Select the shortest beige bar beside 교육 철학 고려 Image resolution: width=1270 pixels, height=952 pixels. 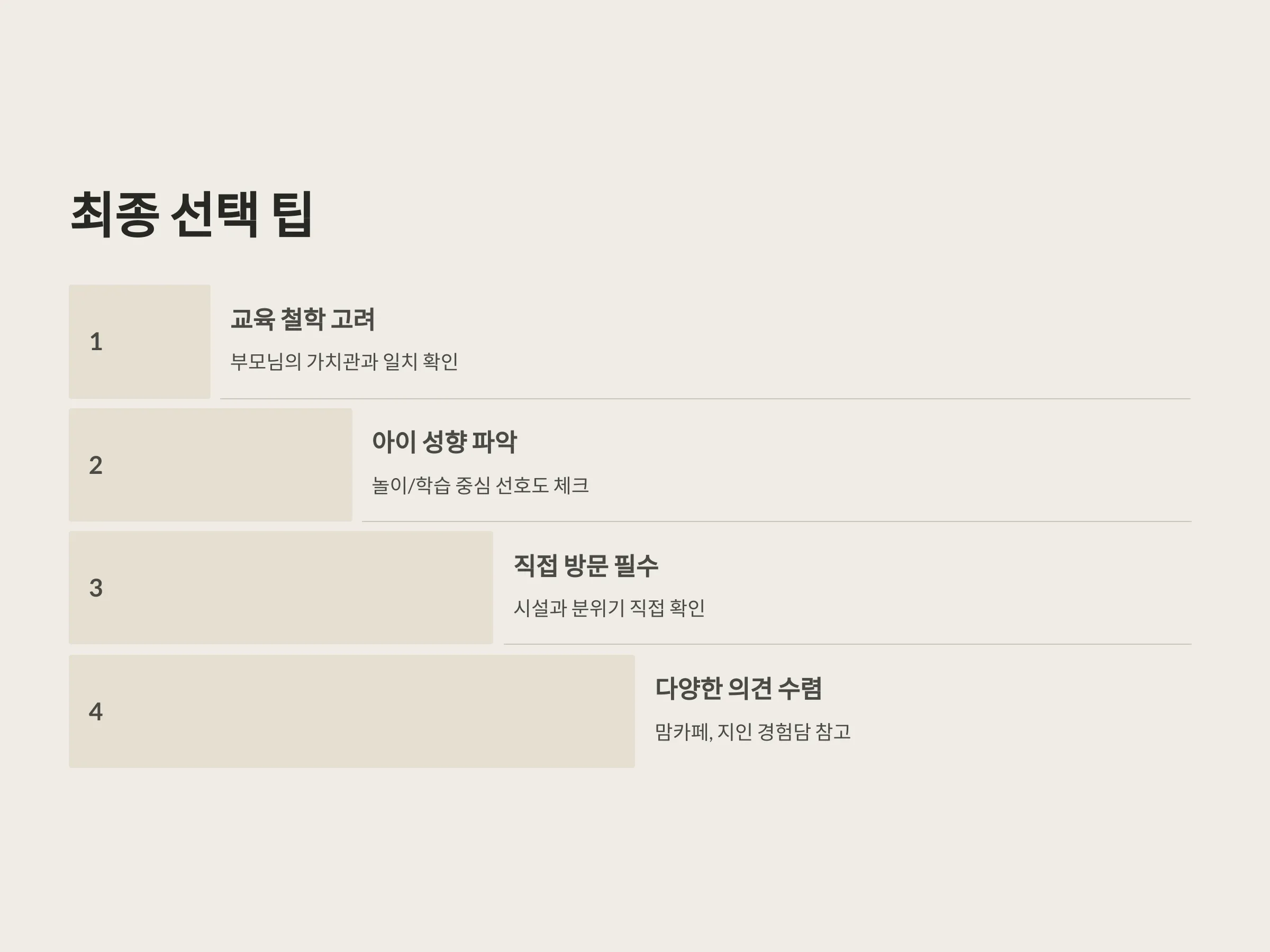[x=140, y=342]
